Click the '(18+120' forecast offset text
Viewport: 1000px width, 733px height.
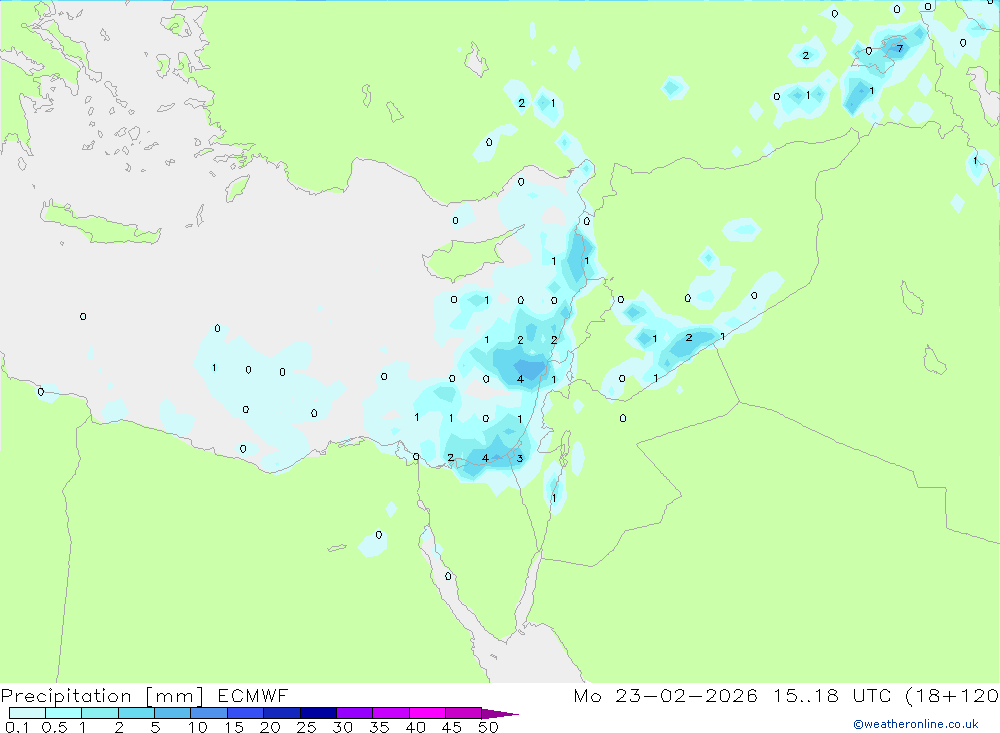952,696
